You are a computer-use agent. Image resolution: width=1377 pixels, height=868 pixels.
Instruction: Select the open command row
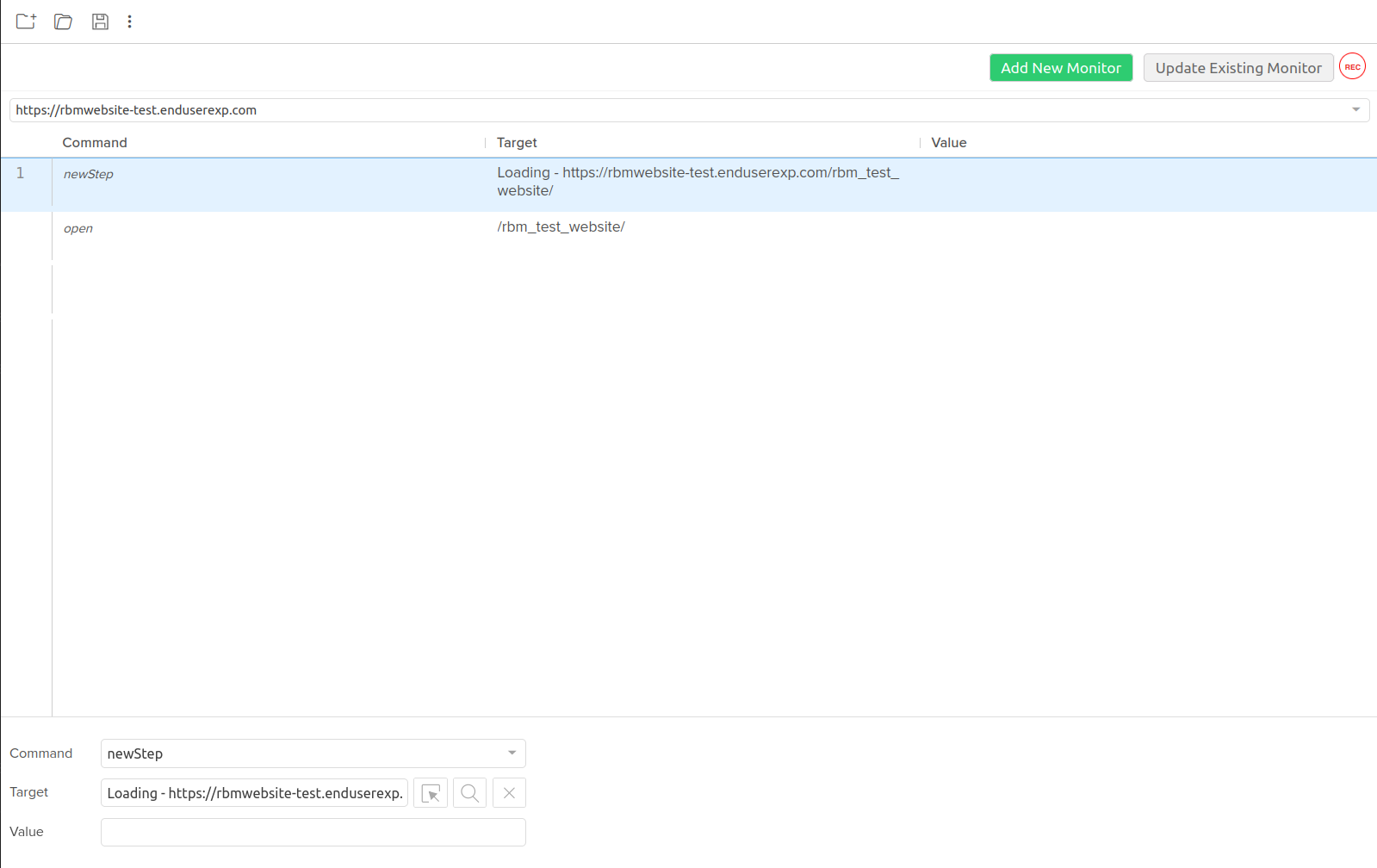(x=258, y=228)
